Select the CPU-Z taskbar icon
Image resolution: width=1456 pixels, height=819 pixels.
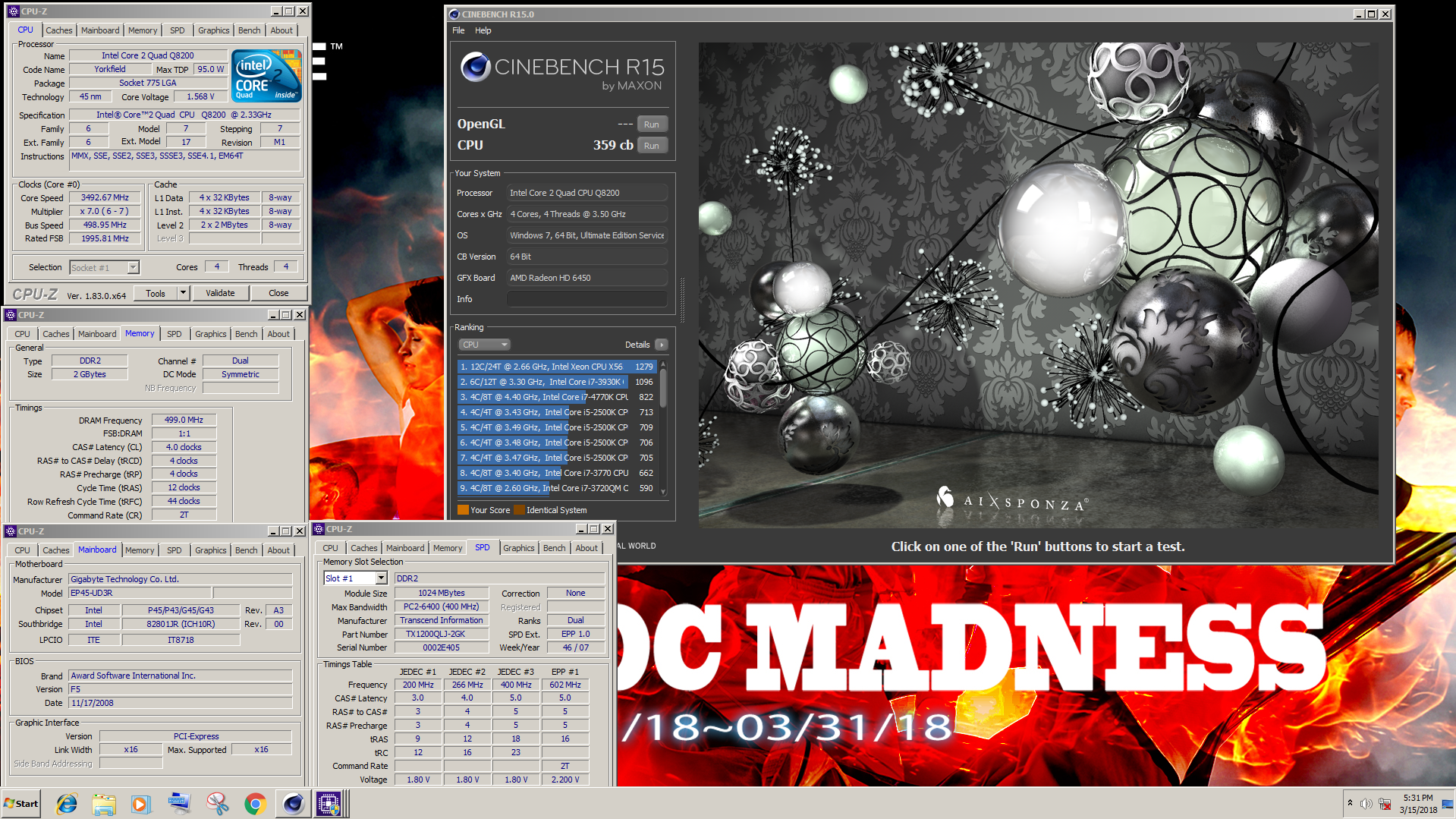point(329,804)
